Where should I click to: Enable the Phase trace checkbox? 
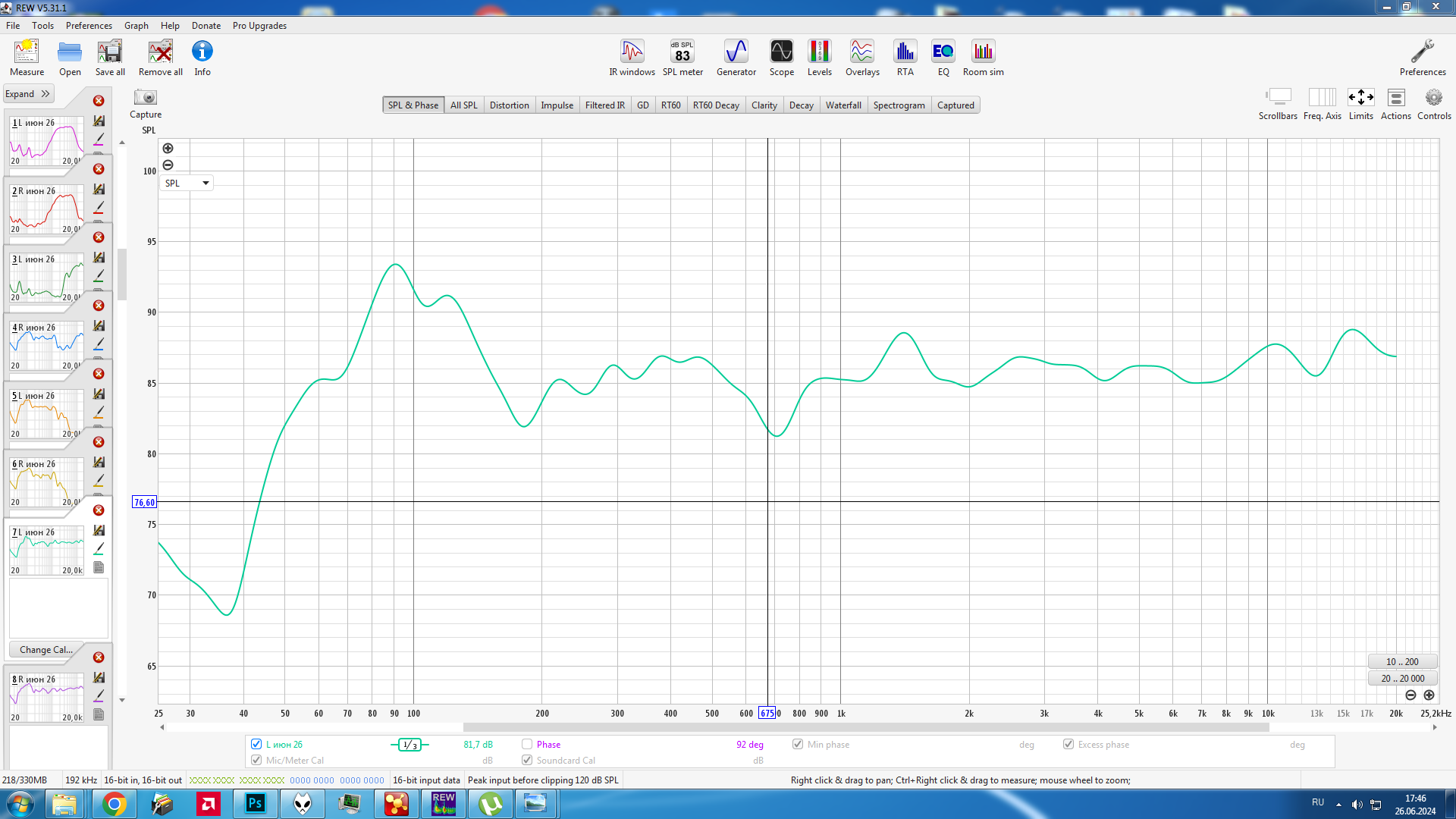tap(527, 744)
